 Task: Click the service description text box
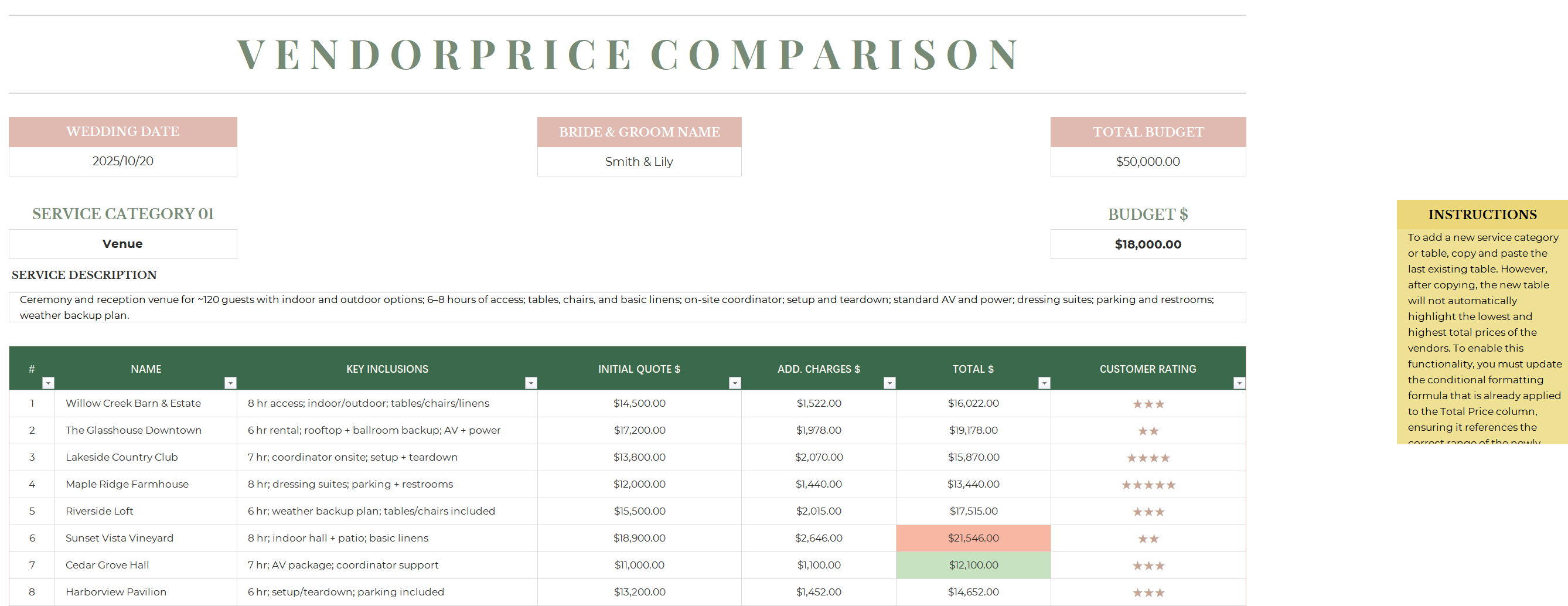pos(627,307)
